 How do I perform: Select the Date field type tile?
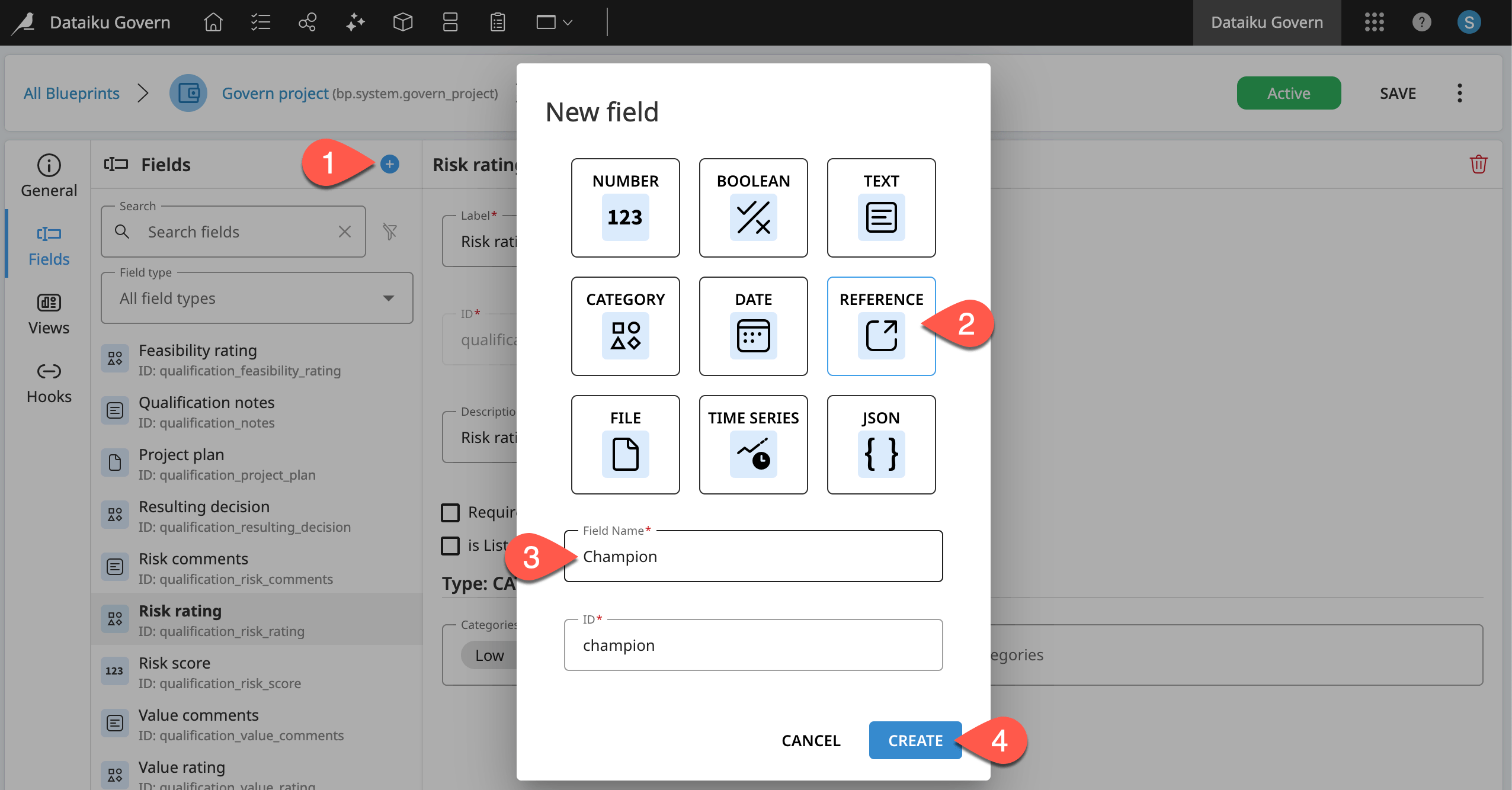click(x=752, y=326)
